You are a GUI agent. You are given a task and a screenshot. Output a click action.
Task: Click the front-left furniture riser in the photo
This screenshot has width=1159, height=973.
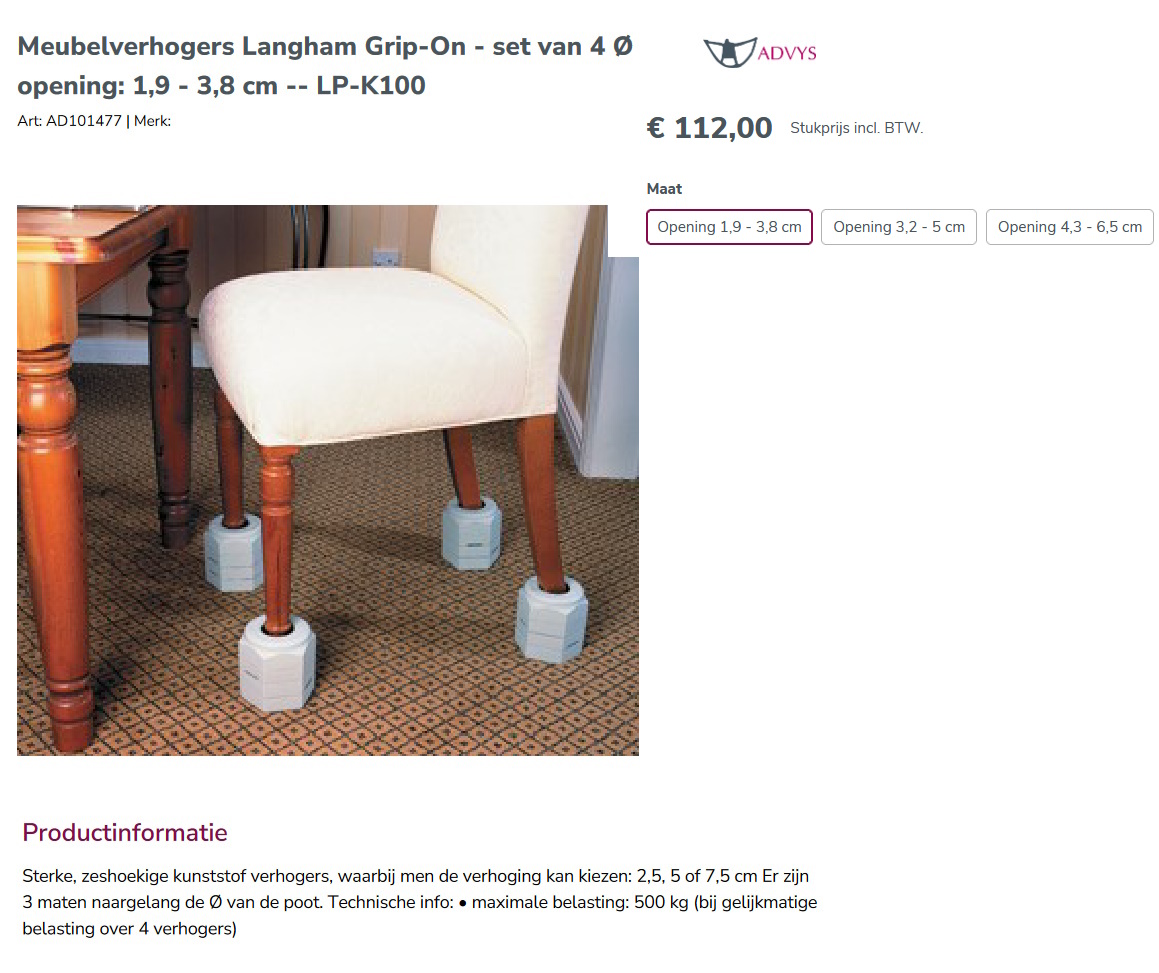pos(278,662)
